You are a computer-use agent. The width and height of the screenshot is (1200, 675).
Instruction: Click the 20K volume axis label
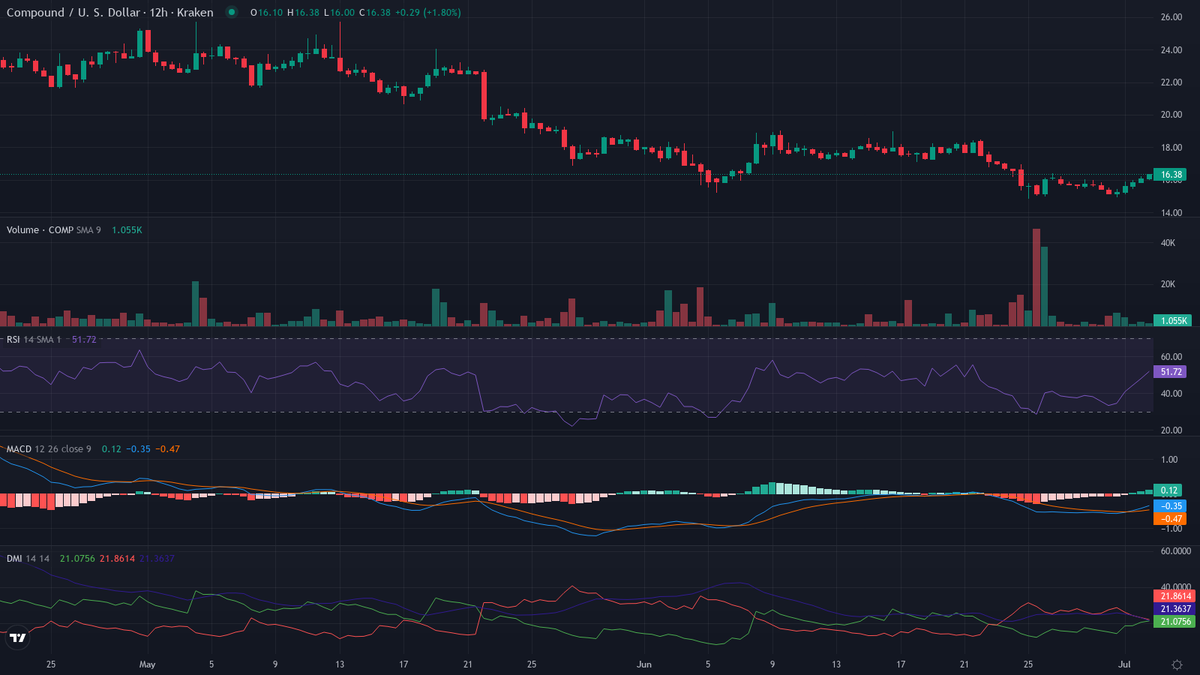point(1167,284)
